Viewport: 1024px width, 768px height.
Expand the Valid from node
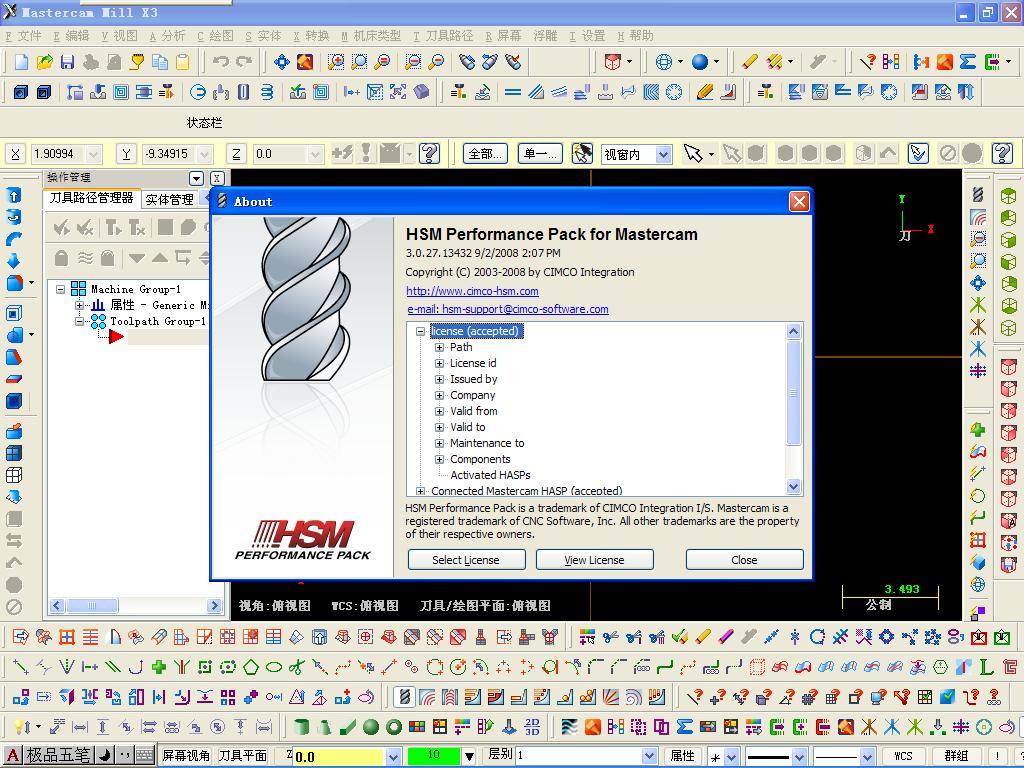coord(440,411)
